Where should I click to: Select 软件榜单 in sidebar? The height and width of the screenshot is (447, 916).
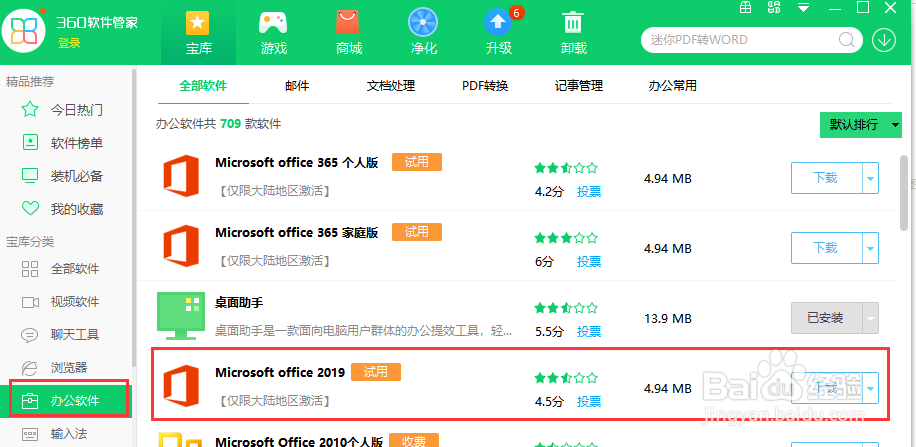[66, 143]
